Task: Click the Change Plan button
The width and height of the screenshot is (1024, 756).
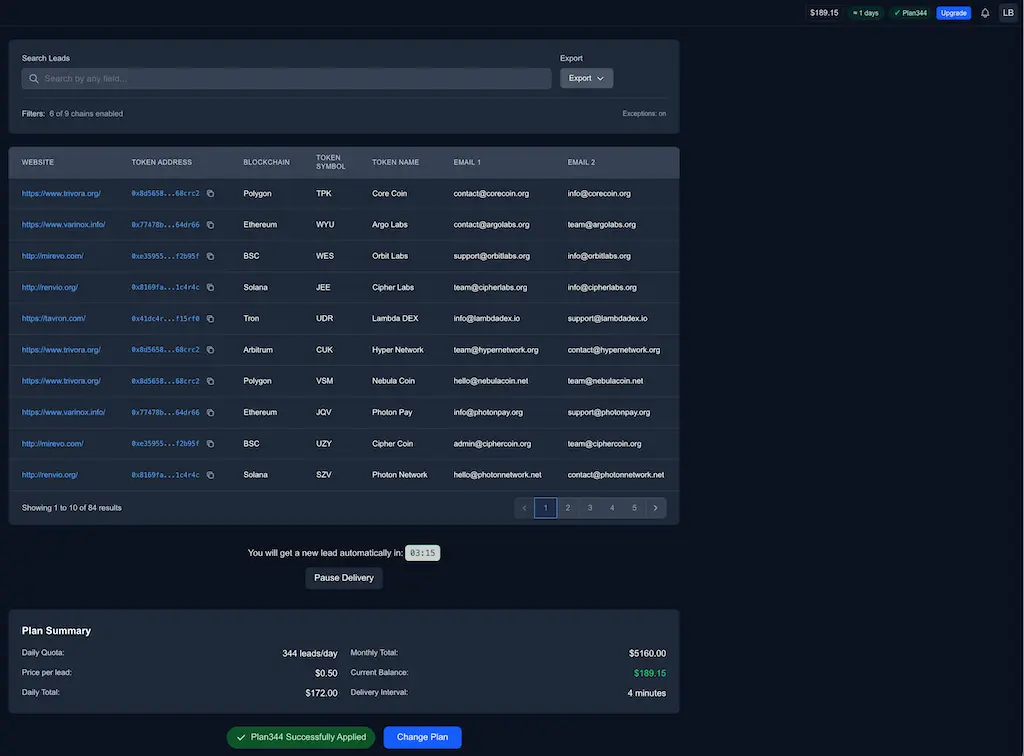Action: (x=422, y=737)
